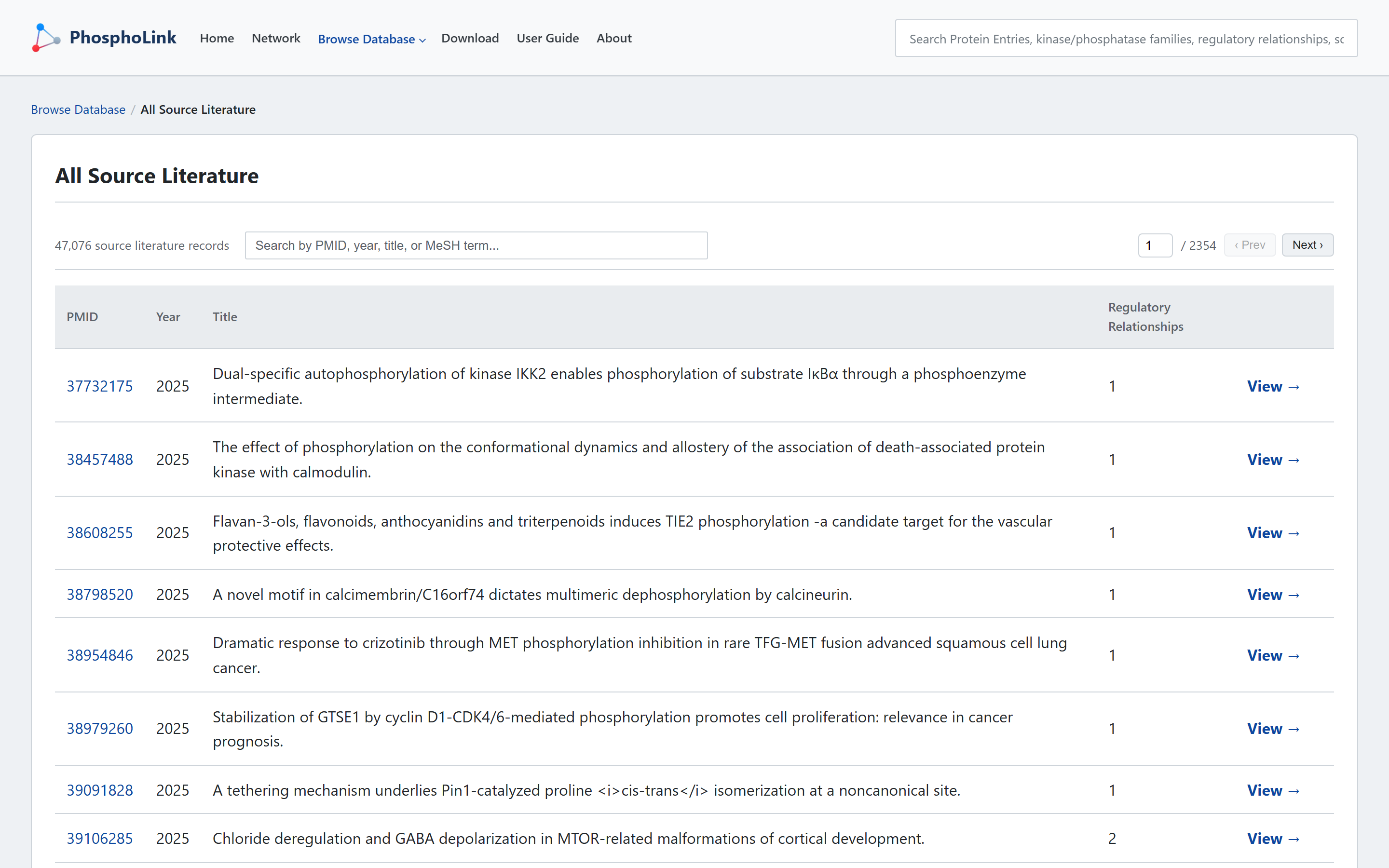1389x868 pixels.
Task: Click the 47,076 source literature records count
Action: (x=142, y=246)
